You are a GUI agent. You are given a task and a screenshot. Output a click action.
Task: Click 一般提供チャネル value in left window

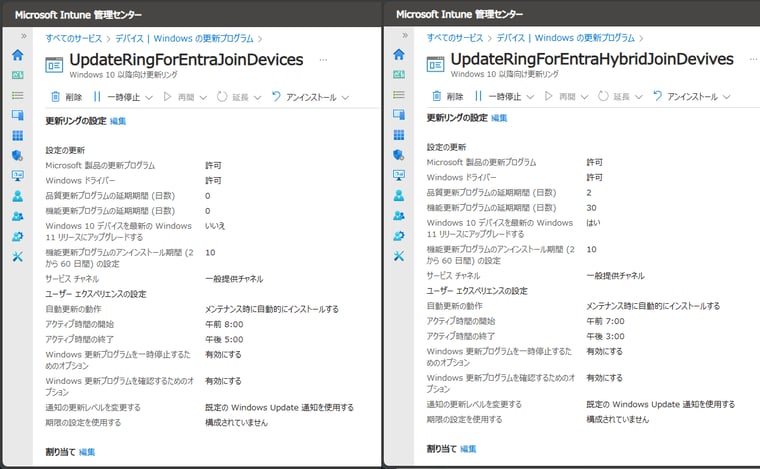point(234,279)
